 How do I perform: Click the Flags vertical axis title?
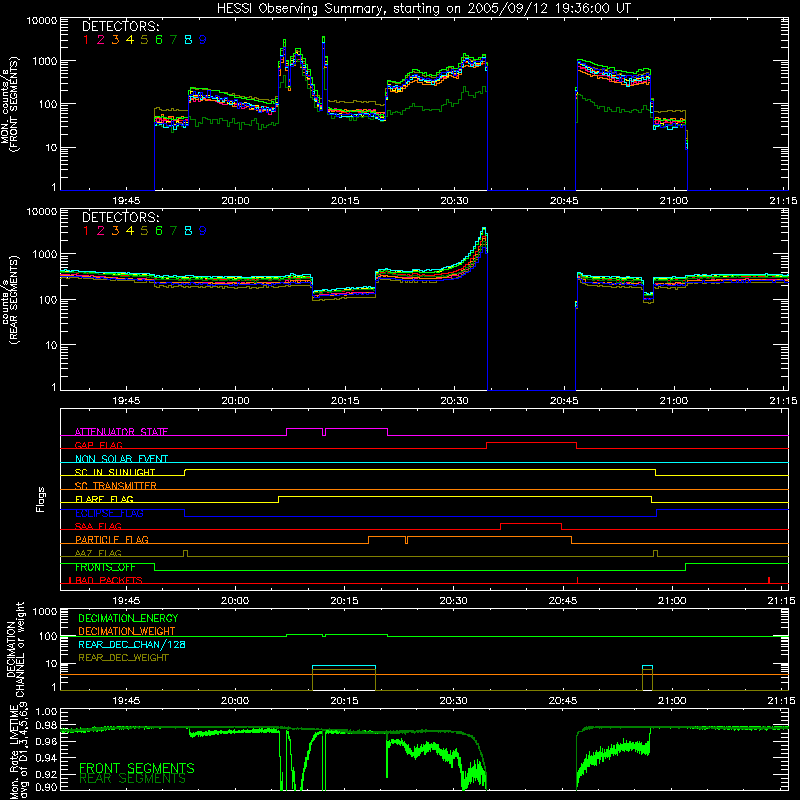[x=41, y=499]
